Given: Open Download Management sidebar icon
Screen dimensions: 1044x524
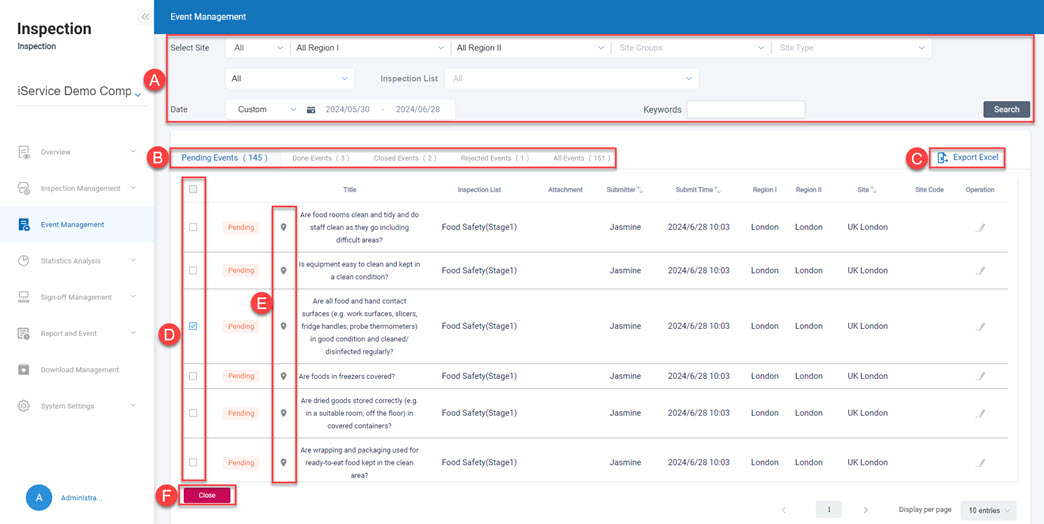Looking at the screenshot, I should 24,370.
